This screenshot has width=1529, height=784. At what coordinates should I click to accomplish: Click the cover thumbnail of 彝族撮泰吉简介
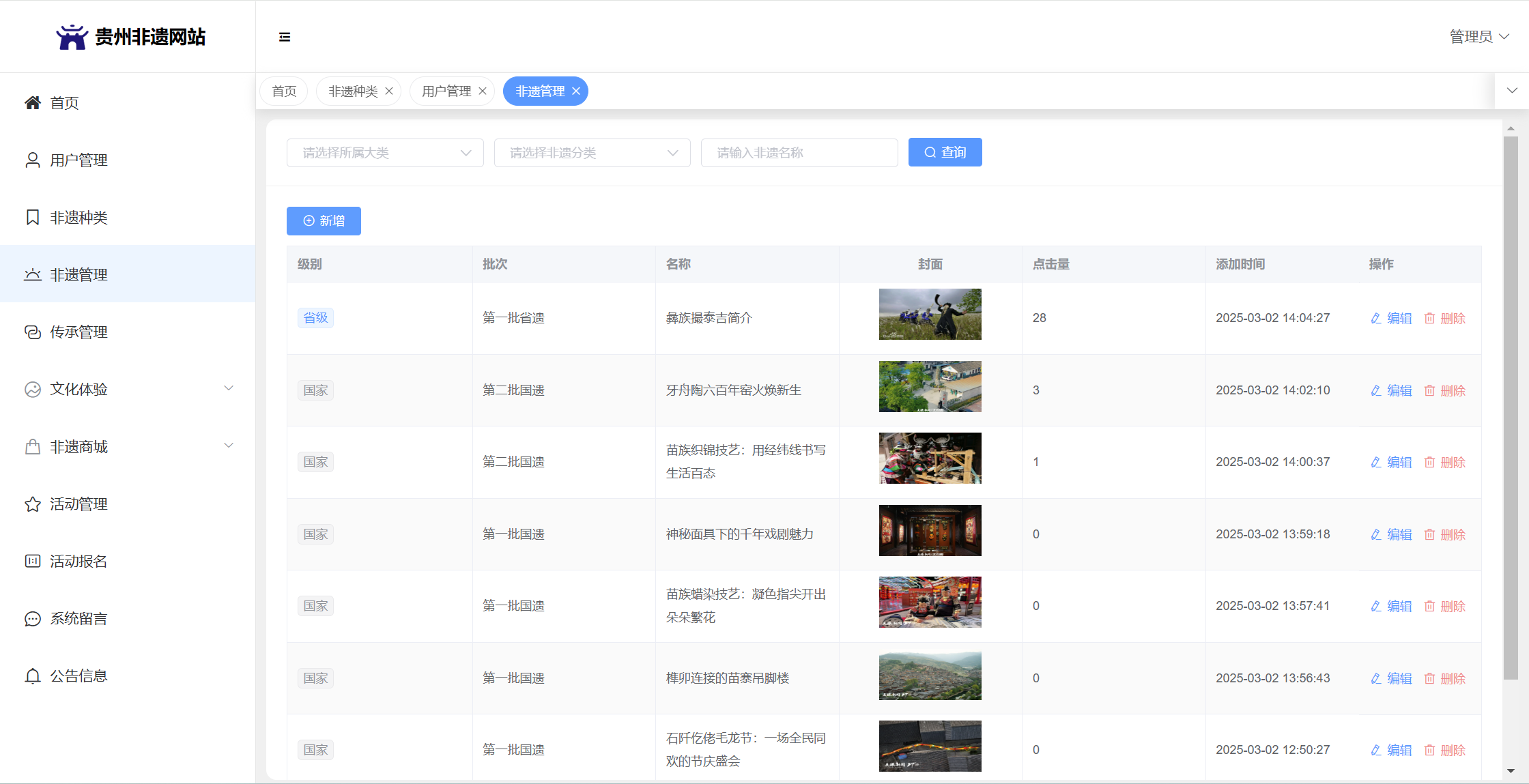point(930,314)
